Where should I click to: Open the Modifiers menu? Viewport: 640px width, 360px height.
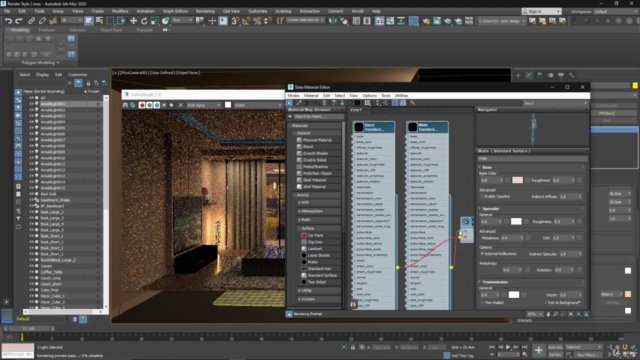pyautogui.click(x=120, y=11)
